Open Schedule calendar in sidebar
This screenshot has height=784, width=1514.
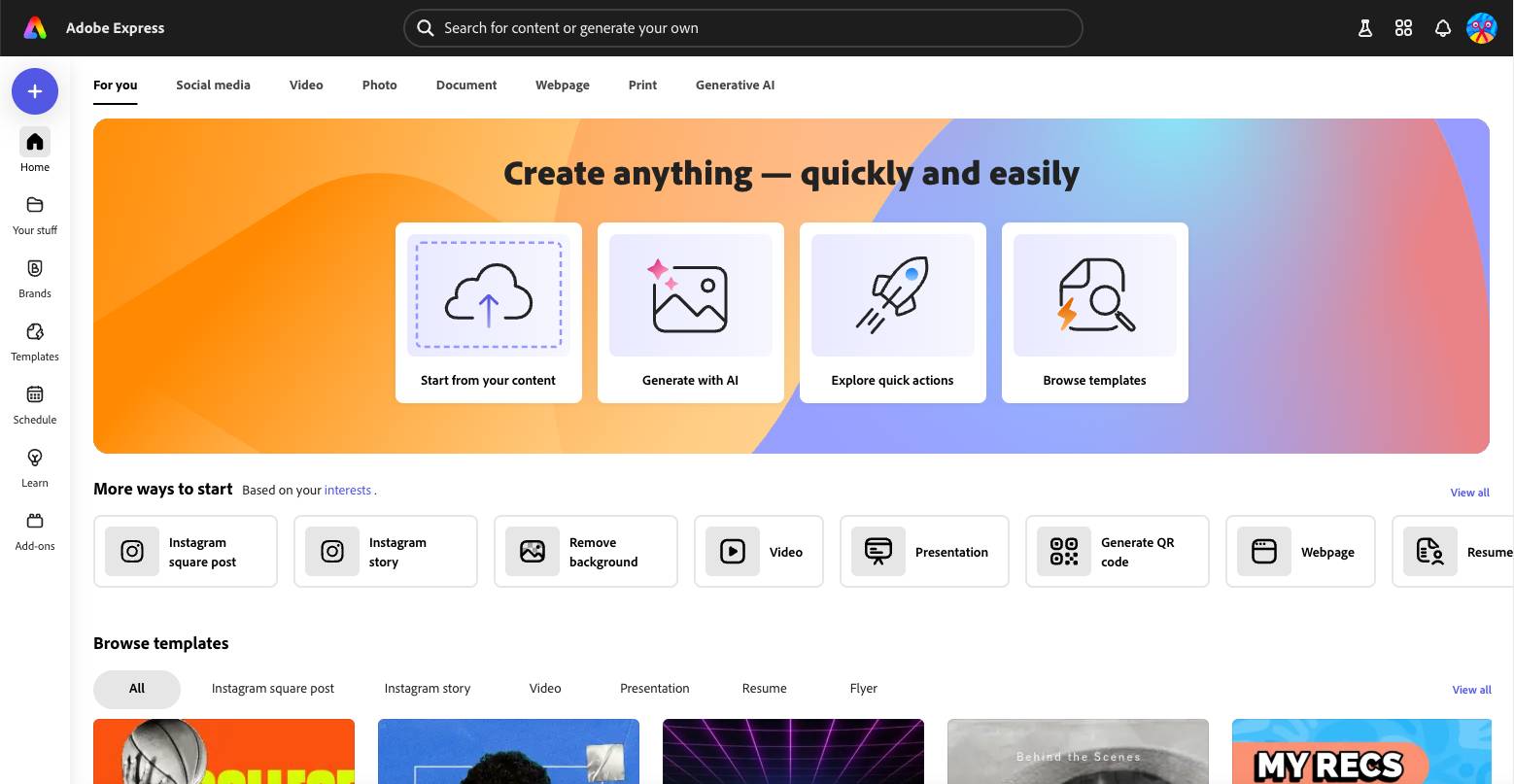(35, 404)
